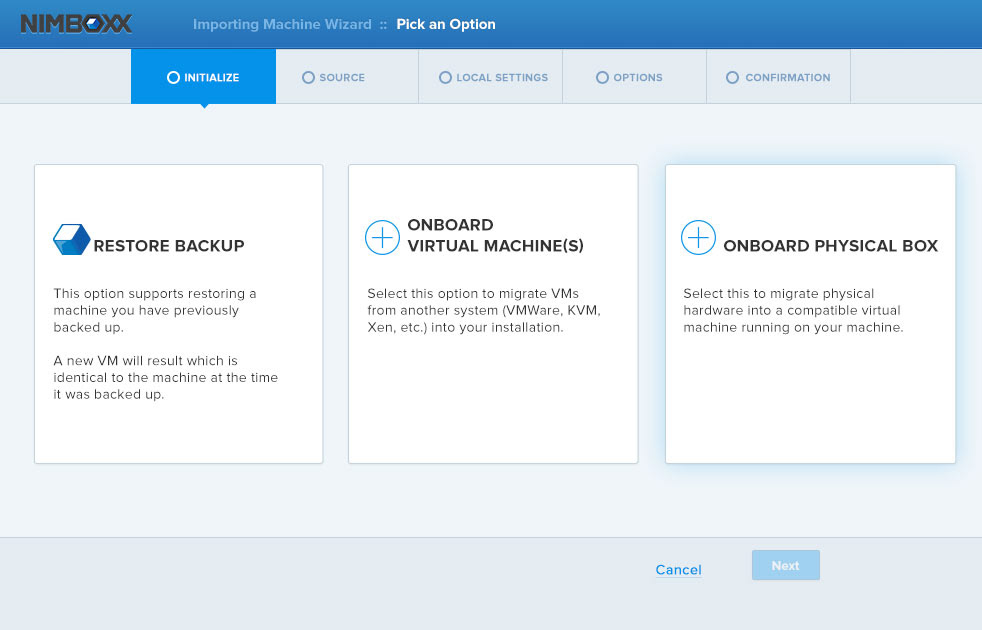
Task: Select the Initialize step circle
Action: coord(173,77)
